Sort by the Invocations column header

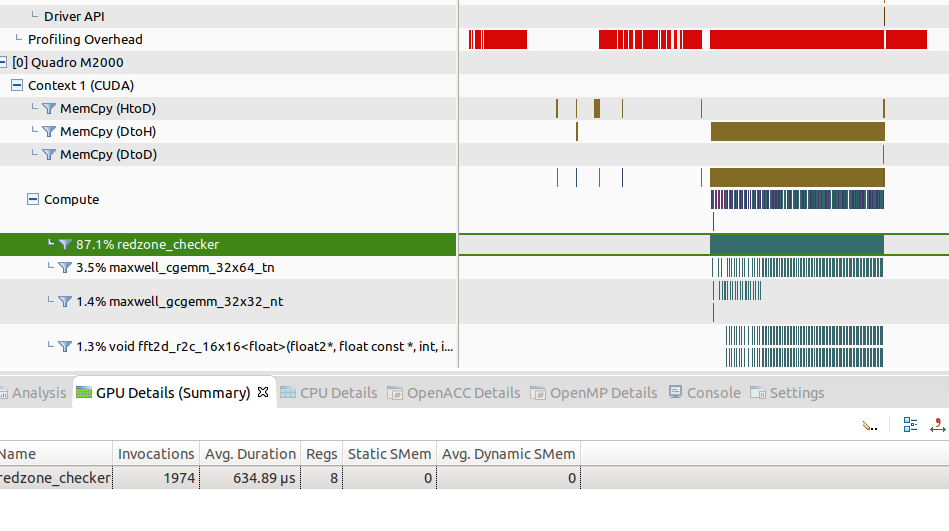(156, 453)
